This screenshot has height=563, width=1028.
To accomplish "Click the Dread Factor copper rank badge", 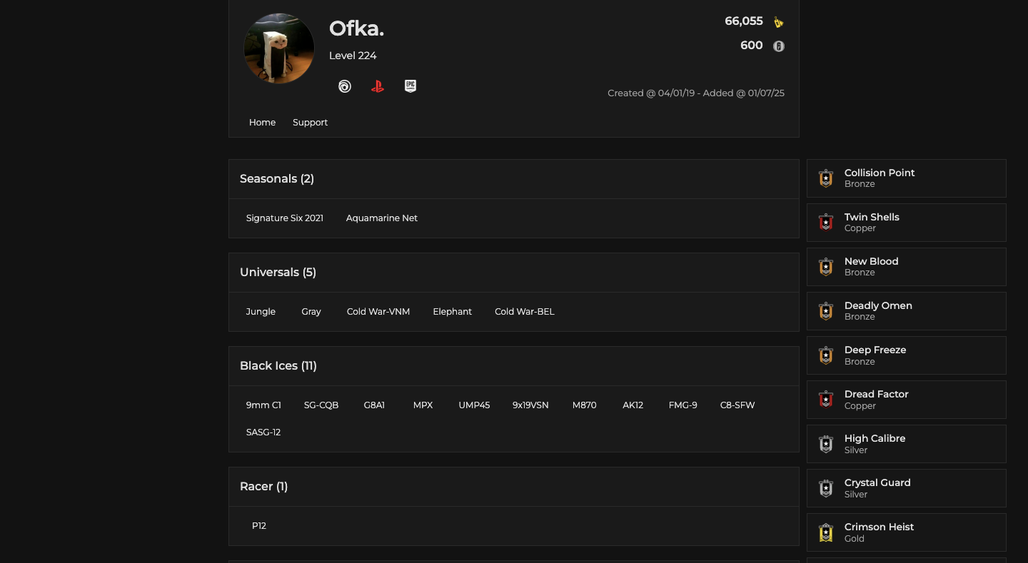I will click(x=826, y=399).
